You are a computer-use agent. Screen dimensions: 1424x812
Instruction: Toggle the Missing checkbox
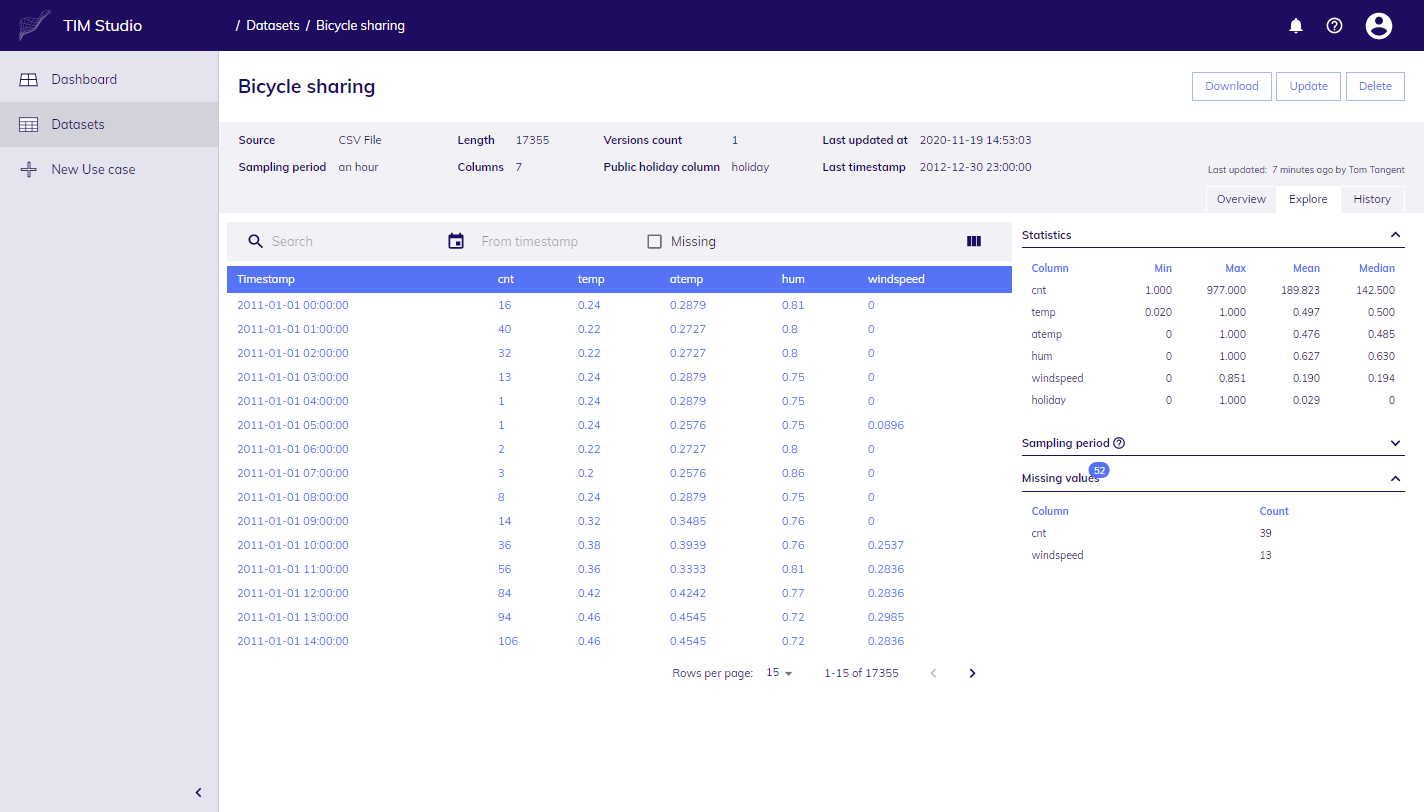coord(655,241)
